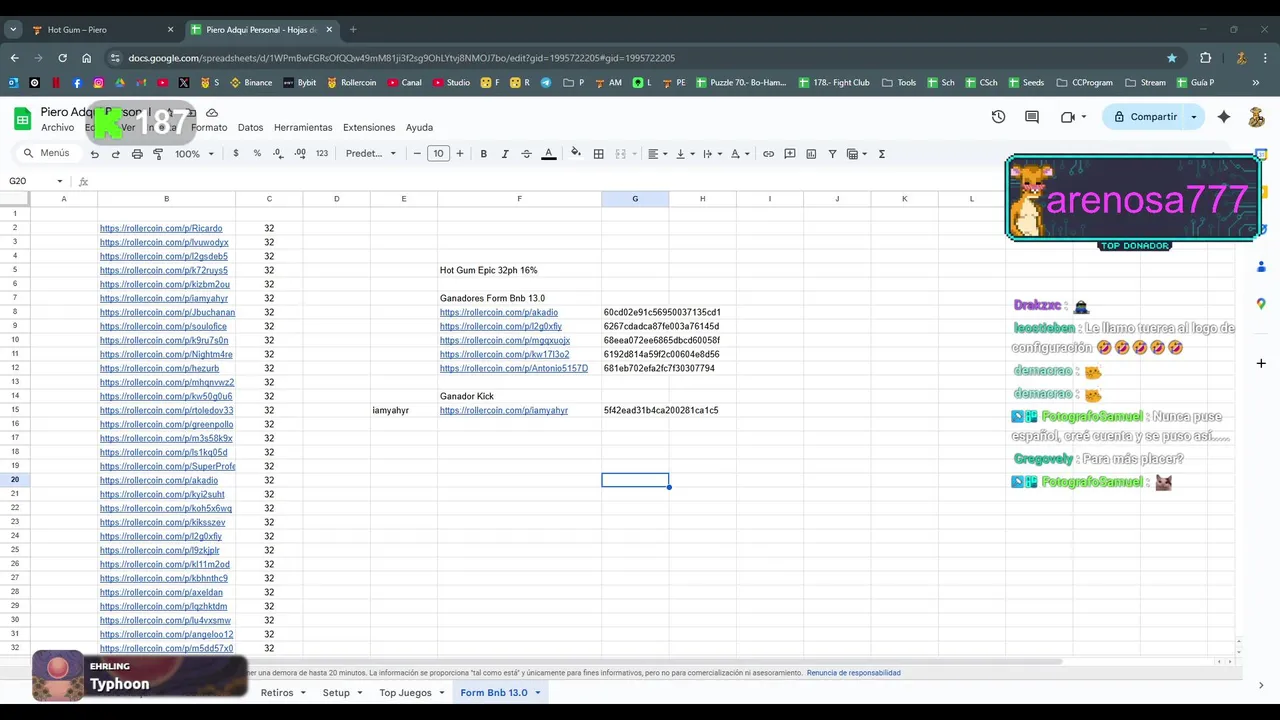Select the Paint format tool

coord(158,154)
